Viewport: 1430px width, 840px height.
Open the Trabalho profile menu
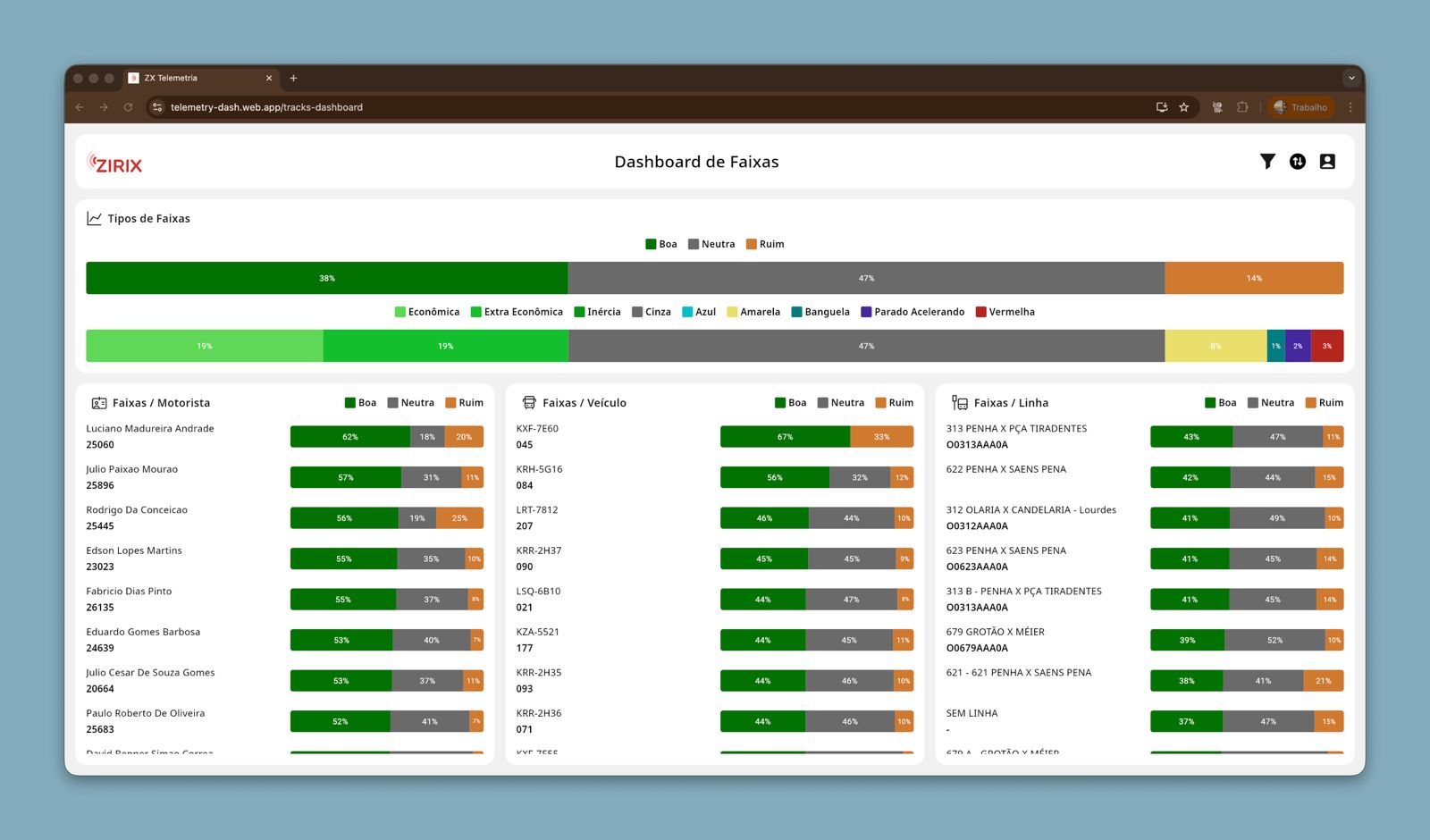(x=1300, y=107)
